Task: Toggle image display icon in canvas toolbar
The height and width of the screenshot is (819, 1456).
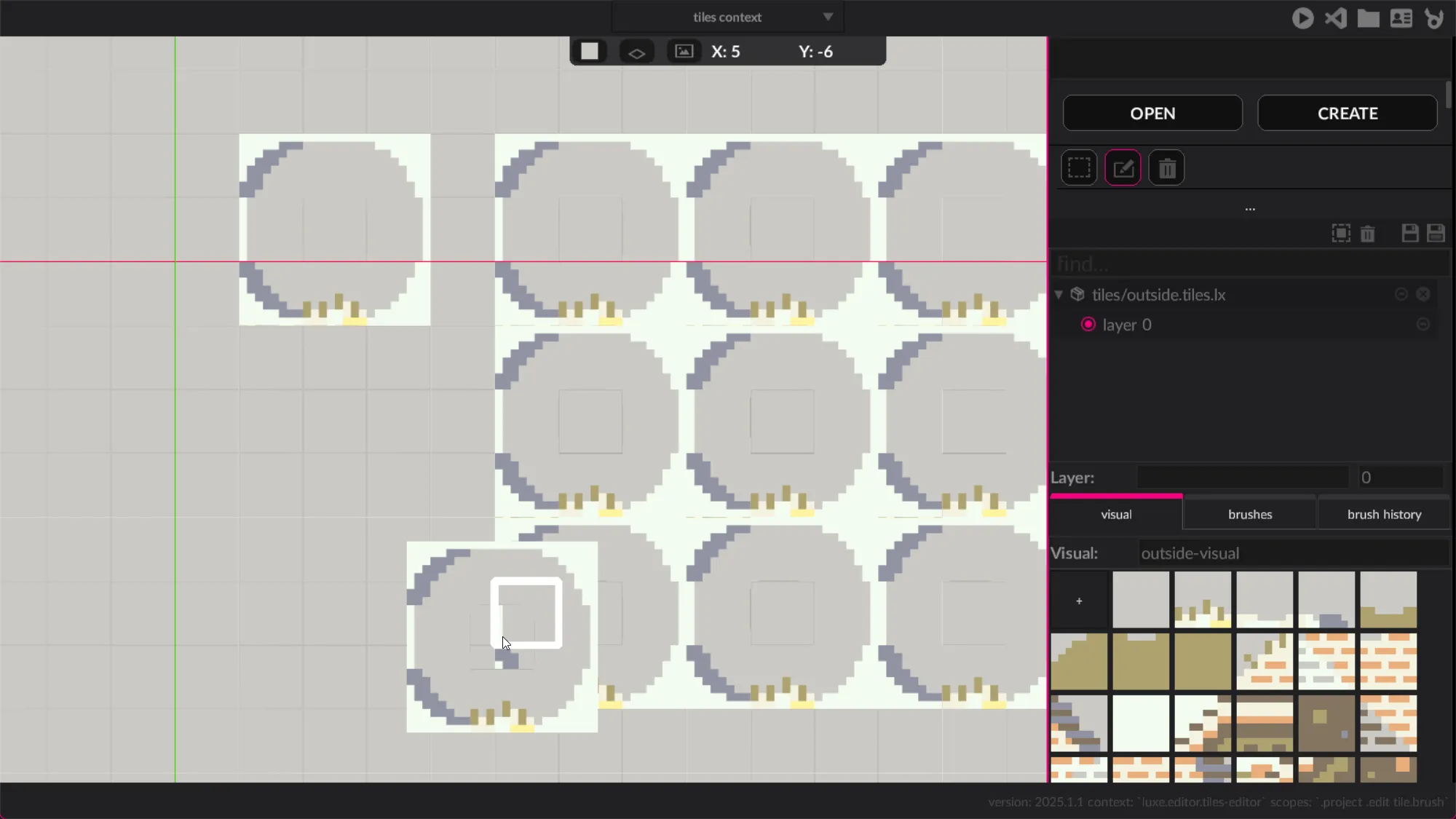Action: point(684,52)
